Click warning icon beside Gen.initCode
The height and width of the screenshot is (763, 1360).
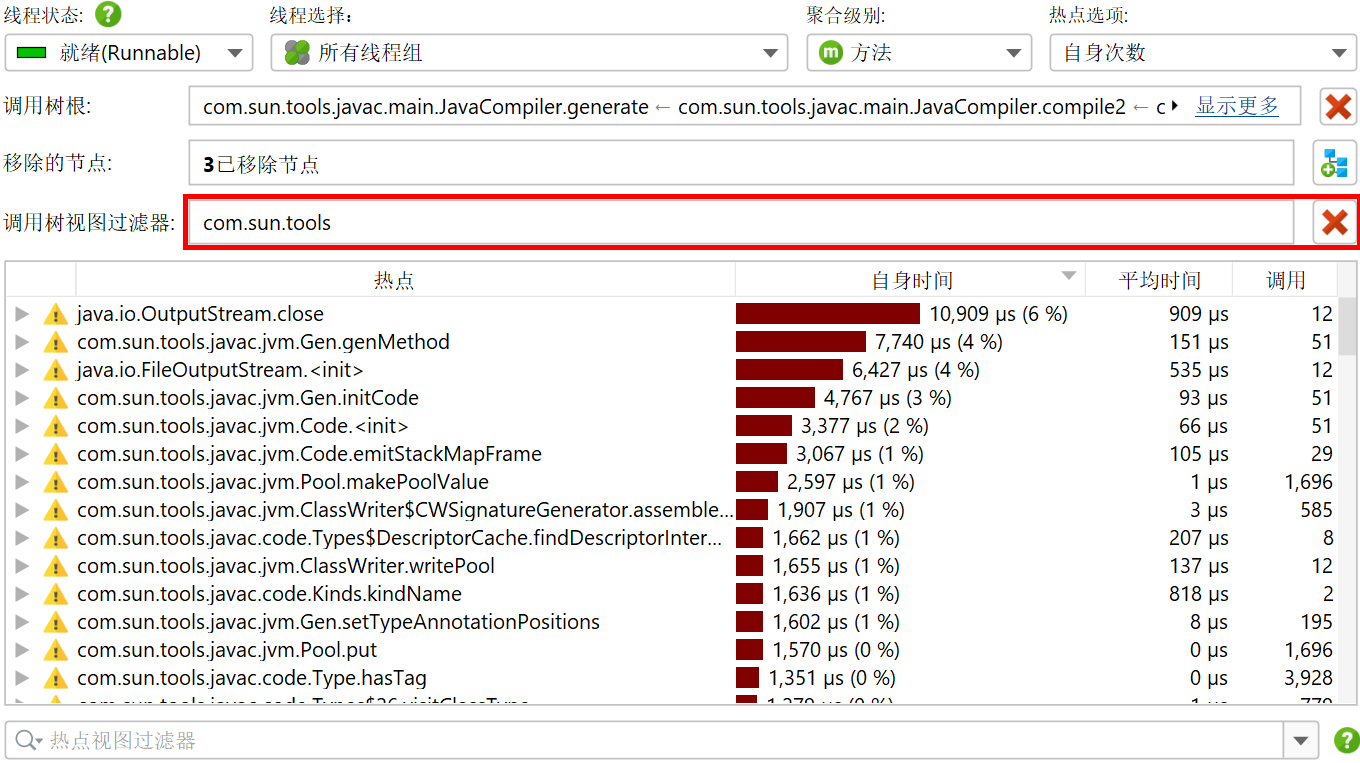55,398
